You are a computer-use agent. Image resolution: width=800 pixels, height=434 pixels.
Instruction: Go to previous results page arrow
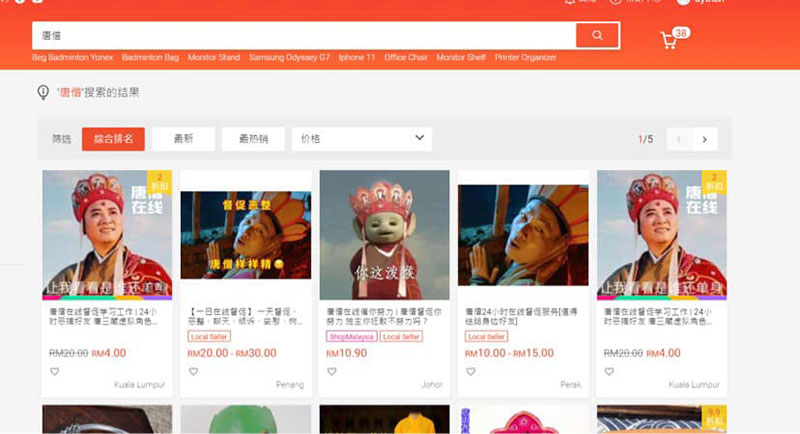(x=679, y=139)
